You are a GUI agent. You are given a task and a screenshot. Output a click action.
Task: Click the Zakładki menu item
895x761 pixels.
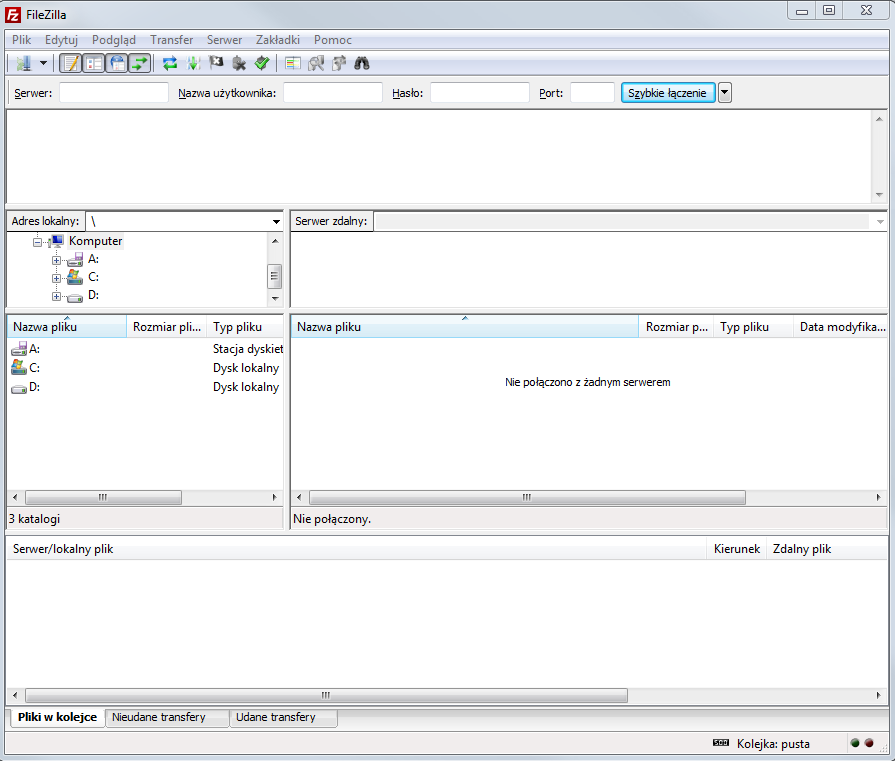click(277, 39)
